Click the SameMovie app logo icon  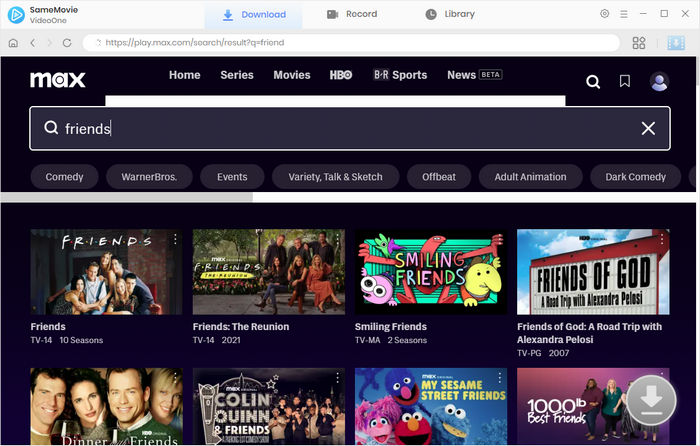(16, 15)
